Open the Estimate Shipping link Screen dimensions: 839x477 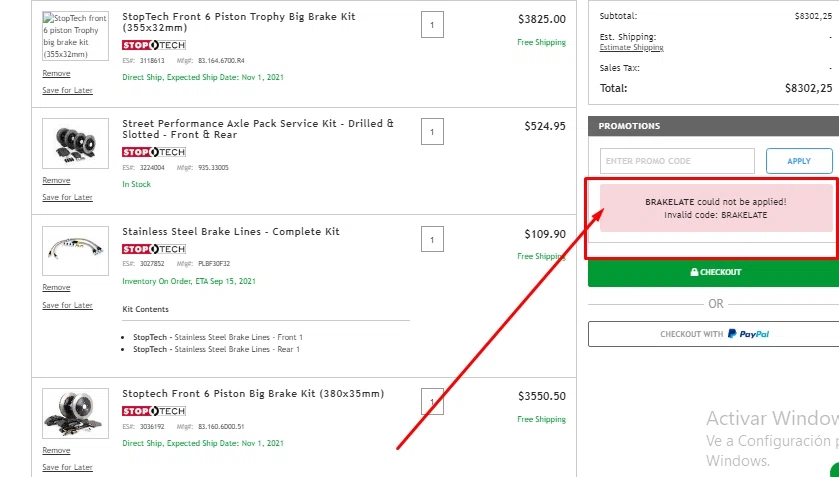coord(631,48)
